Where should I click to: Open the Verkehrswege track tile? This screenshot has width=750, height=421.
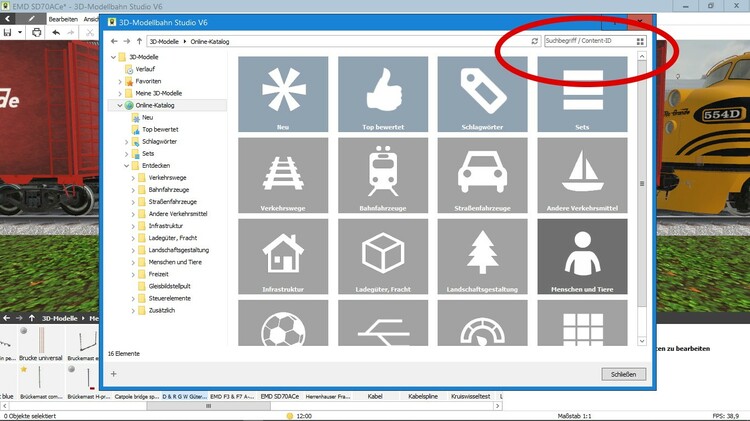[283, 176]
